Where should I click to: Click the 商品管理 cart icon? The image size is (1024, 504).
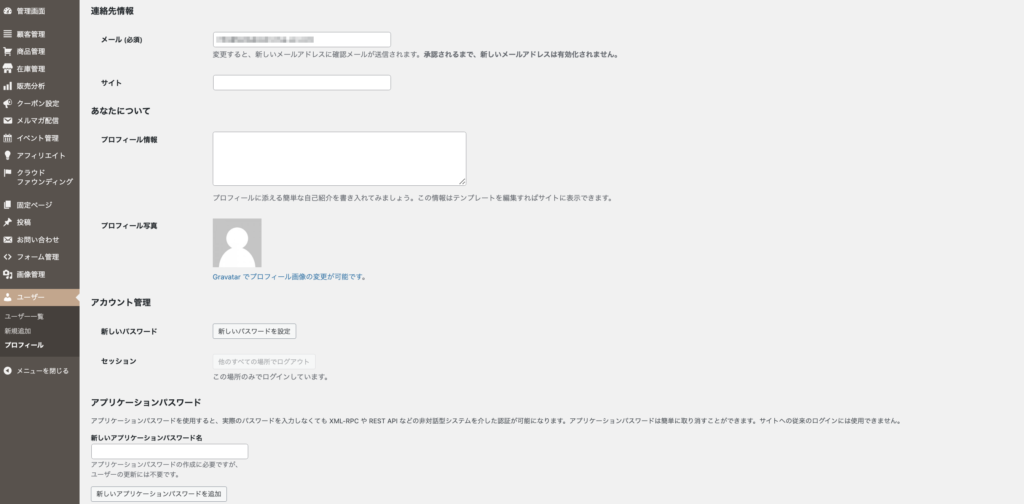click(x=8, y=51)
